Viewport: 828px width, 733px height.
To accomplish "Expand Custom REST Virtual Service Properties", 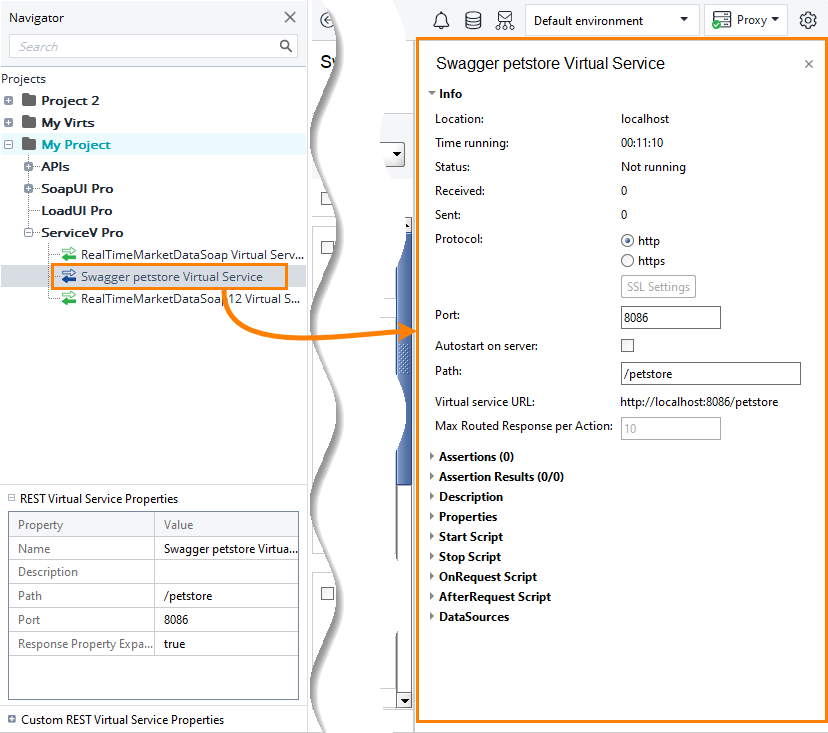I will pyautogui.click(x=12, y=719).
